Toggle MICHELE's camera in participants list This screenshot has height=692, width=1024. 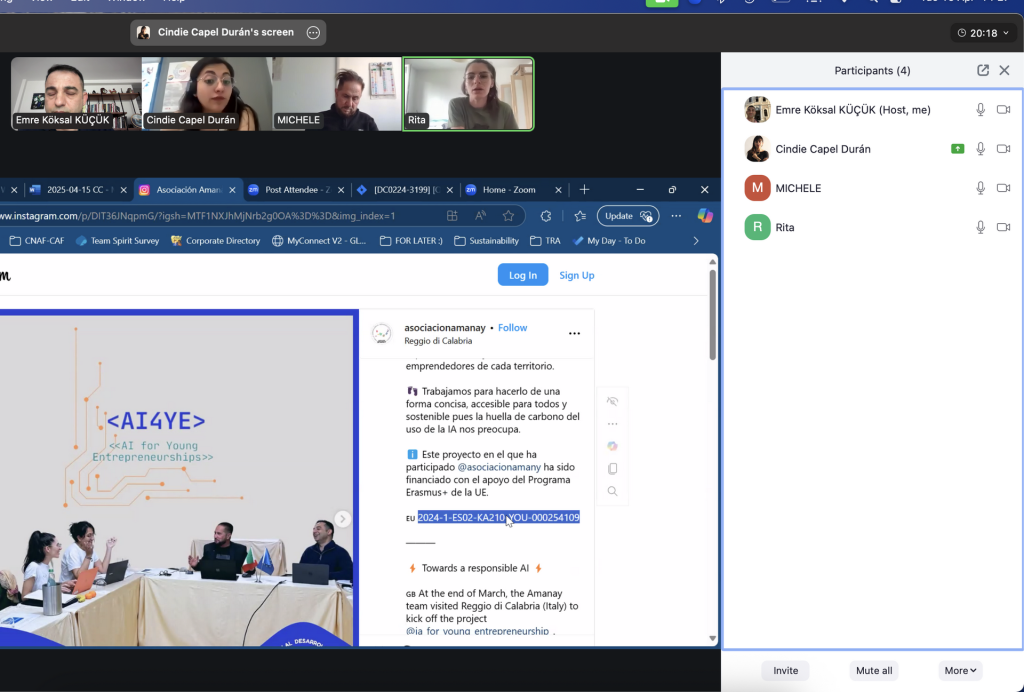[1003, 188]
